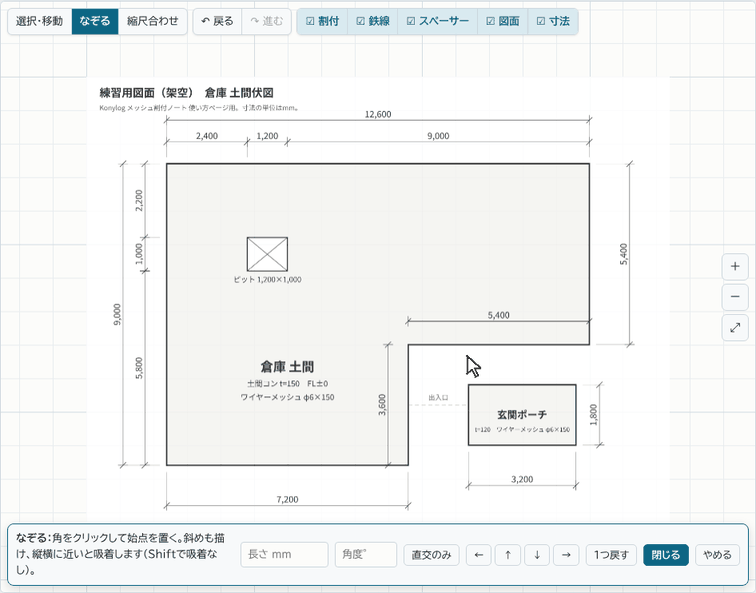Click the 進む redo button

[x=267, y=21]
